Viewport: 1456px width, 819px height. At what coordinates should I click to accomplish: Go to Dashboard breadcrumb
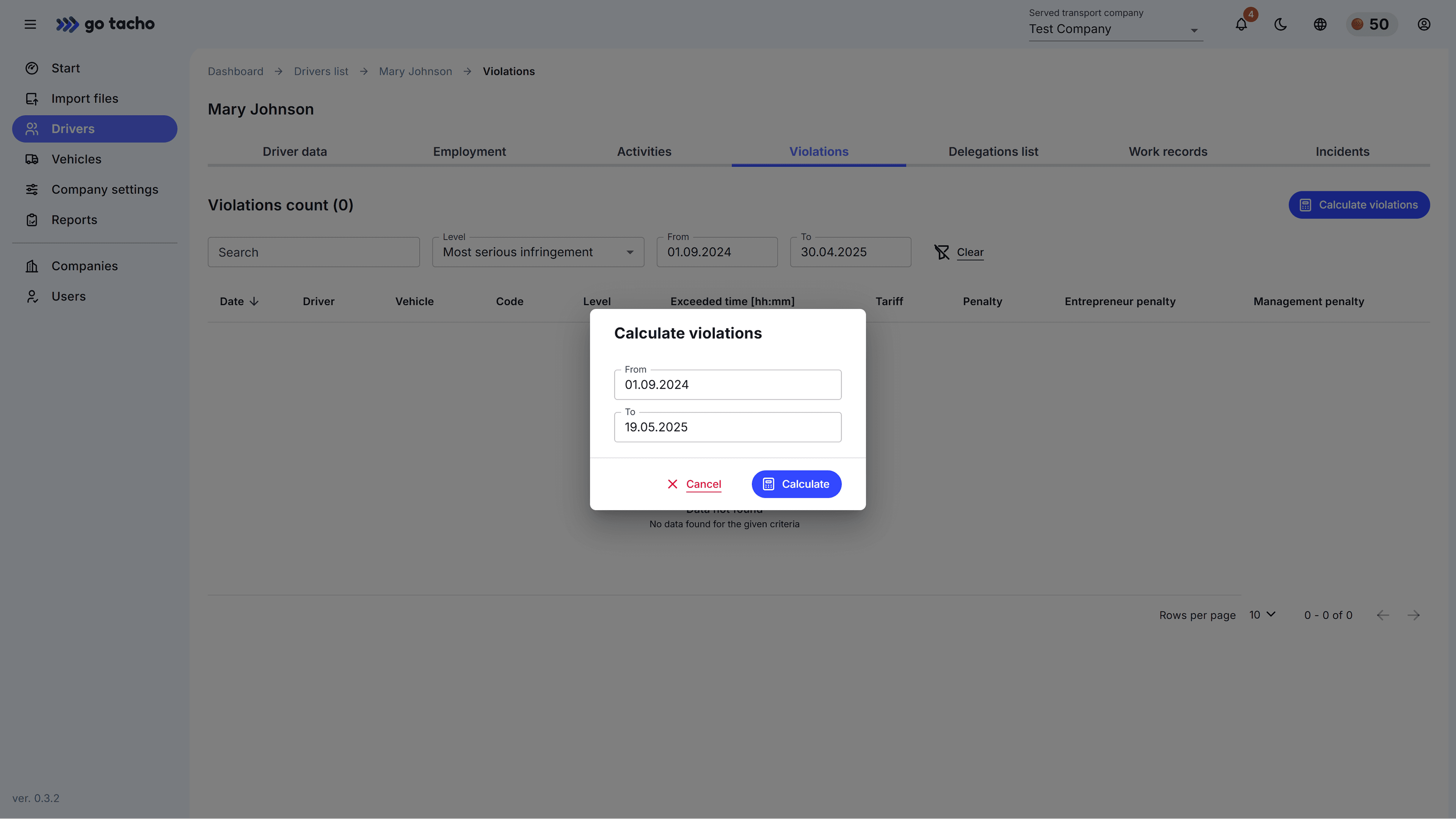tap(235, 71)
